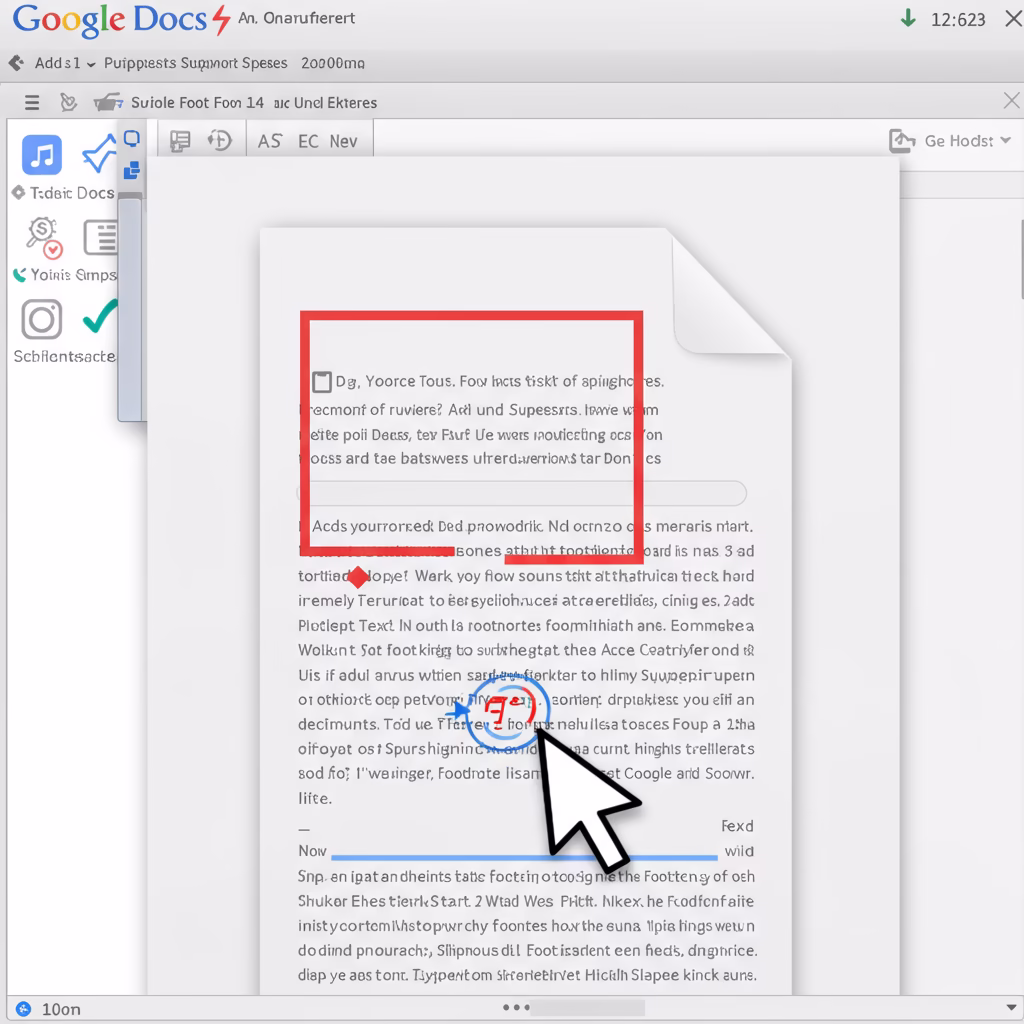Viewport: 1024px width, 1024px height.
Task: Click the 12:623 clock display
Action: click(958, 20)
